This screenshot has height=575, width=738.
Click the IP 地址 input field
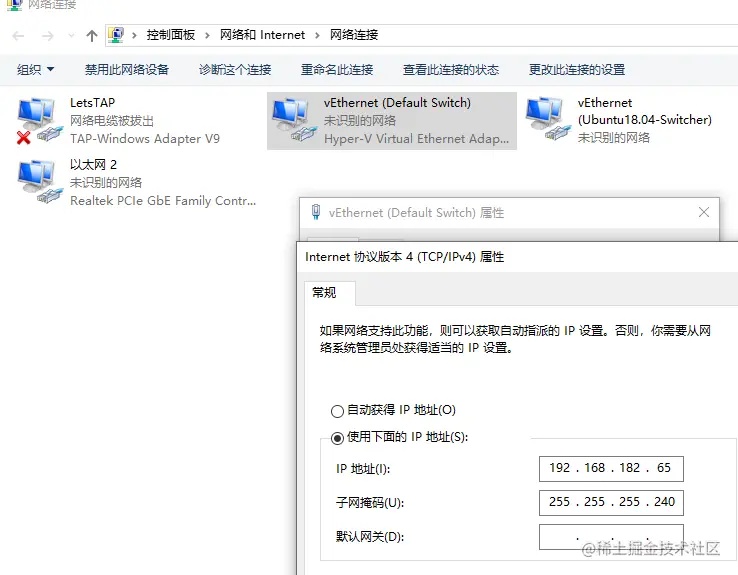(611, 468)
